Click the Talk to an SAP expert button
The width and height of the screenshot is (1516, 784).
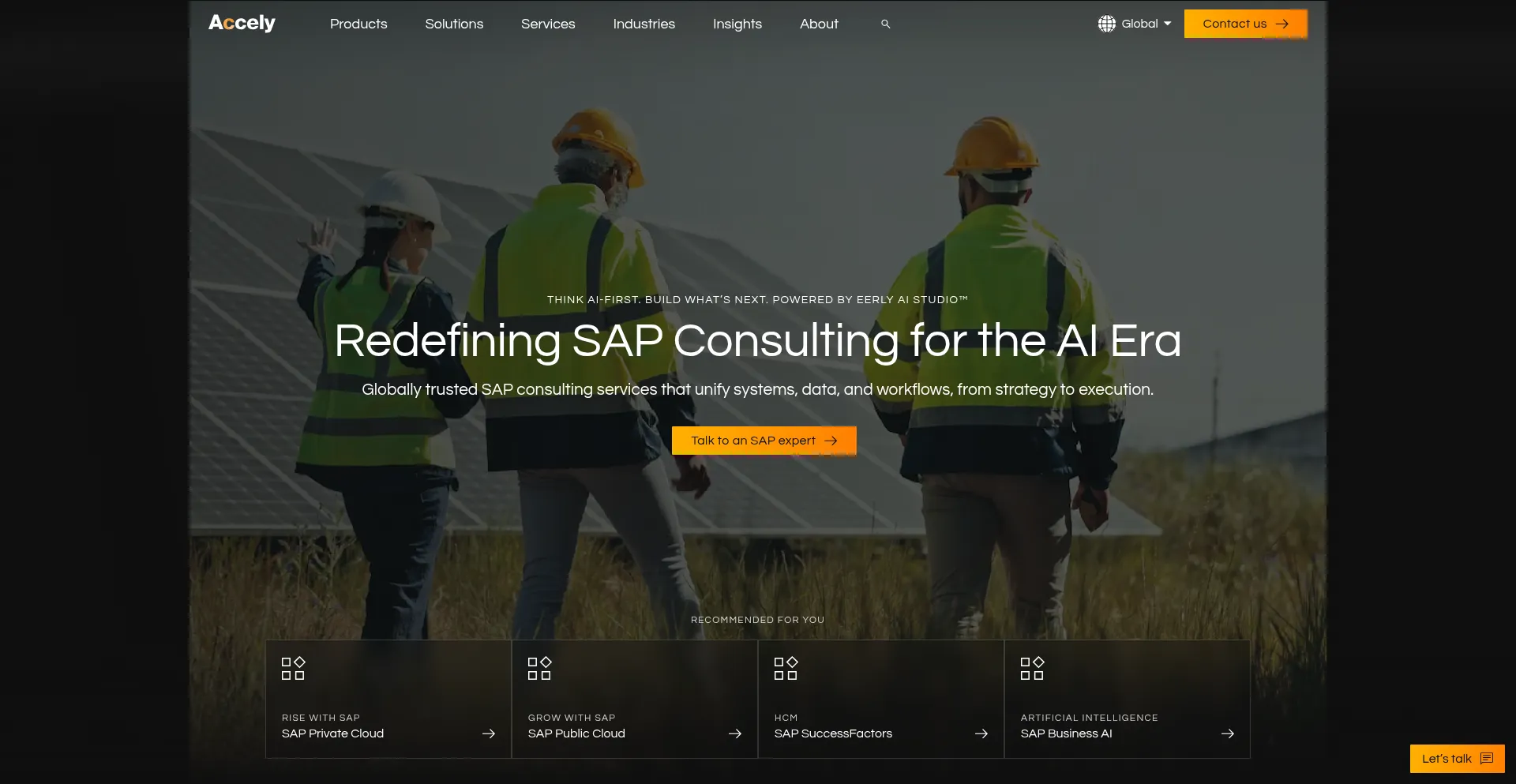764,441
